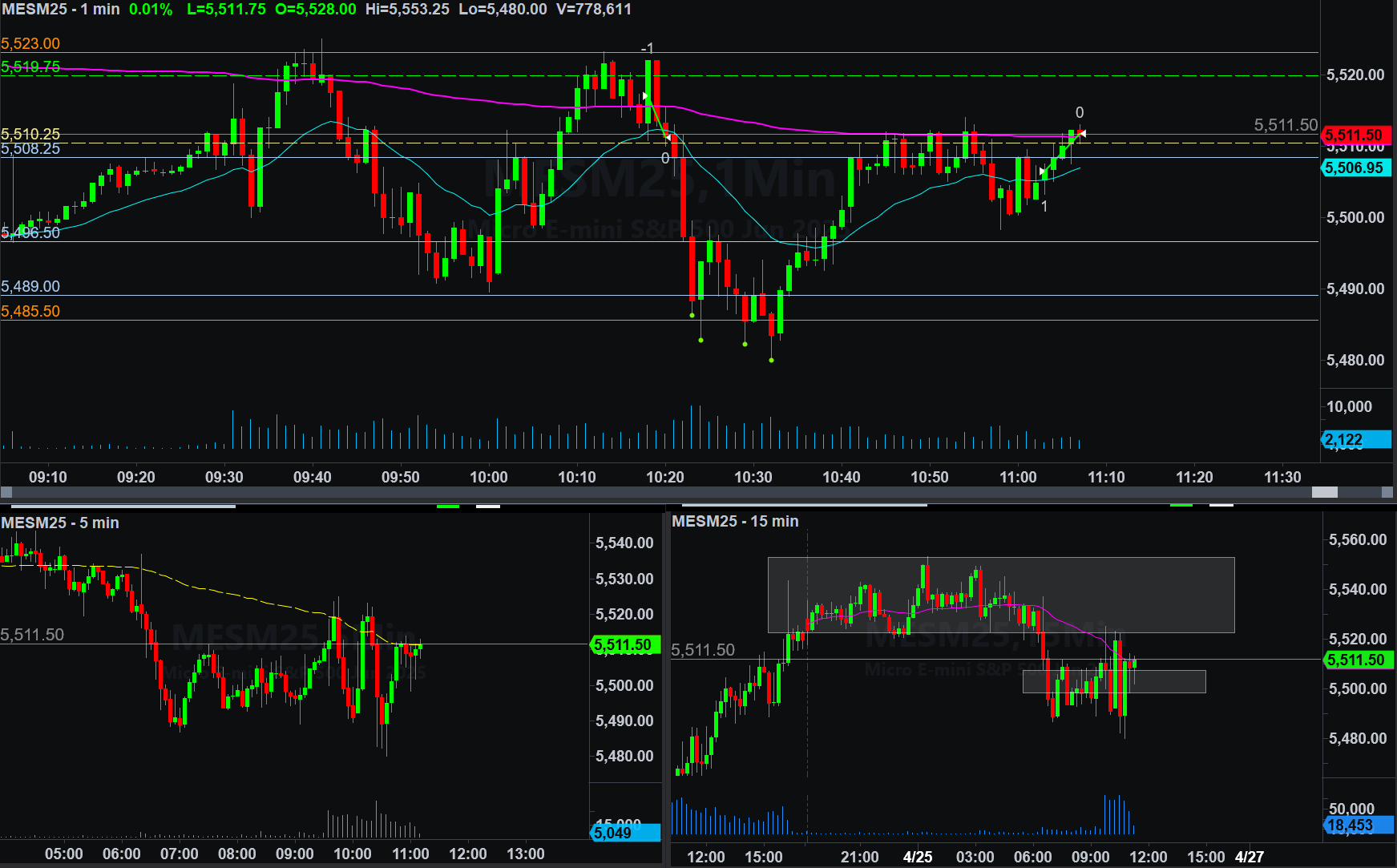Viewport: 1397px width, 868px height.
Task: Click the blue 2,122 volume tag
Action: 1355,440
